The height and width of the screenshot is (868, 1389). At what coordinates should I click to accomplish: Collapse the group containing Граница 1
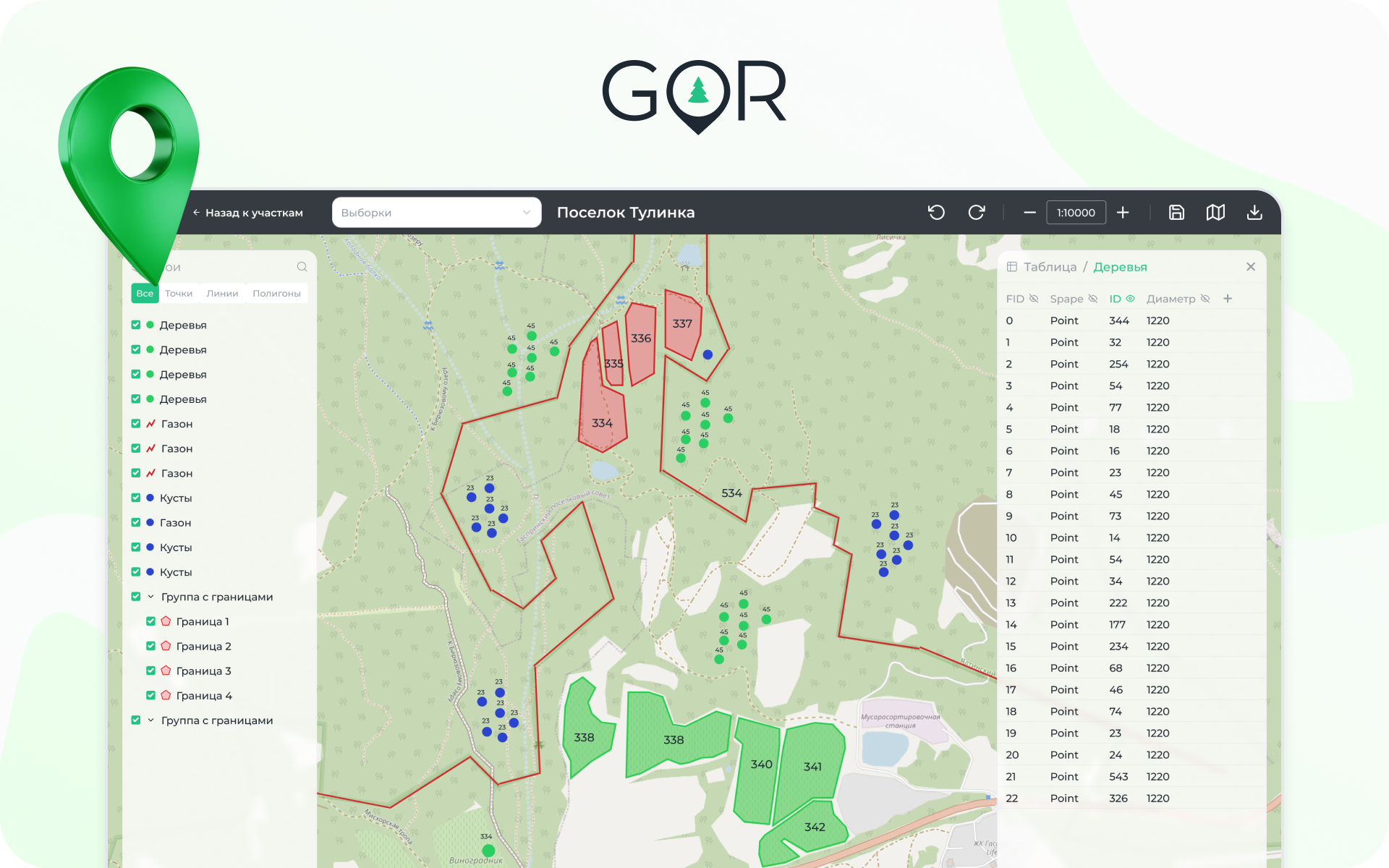[x=150, y=597]
